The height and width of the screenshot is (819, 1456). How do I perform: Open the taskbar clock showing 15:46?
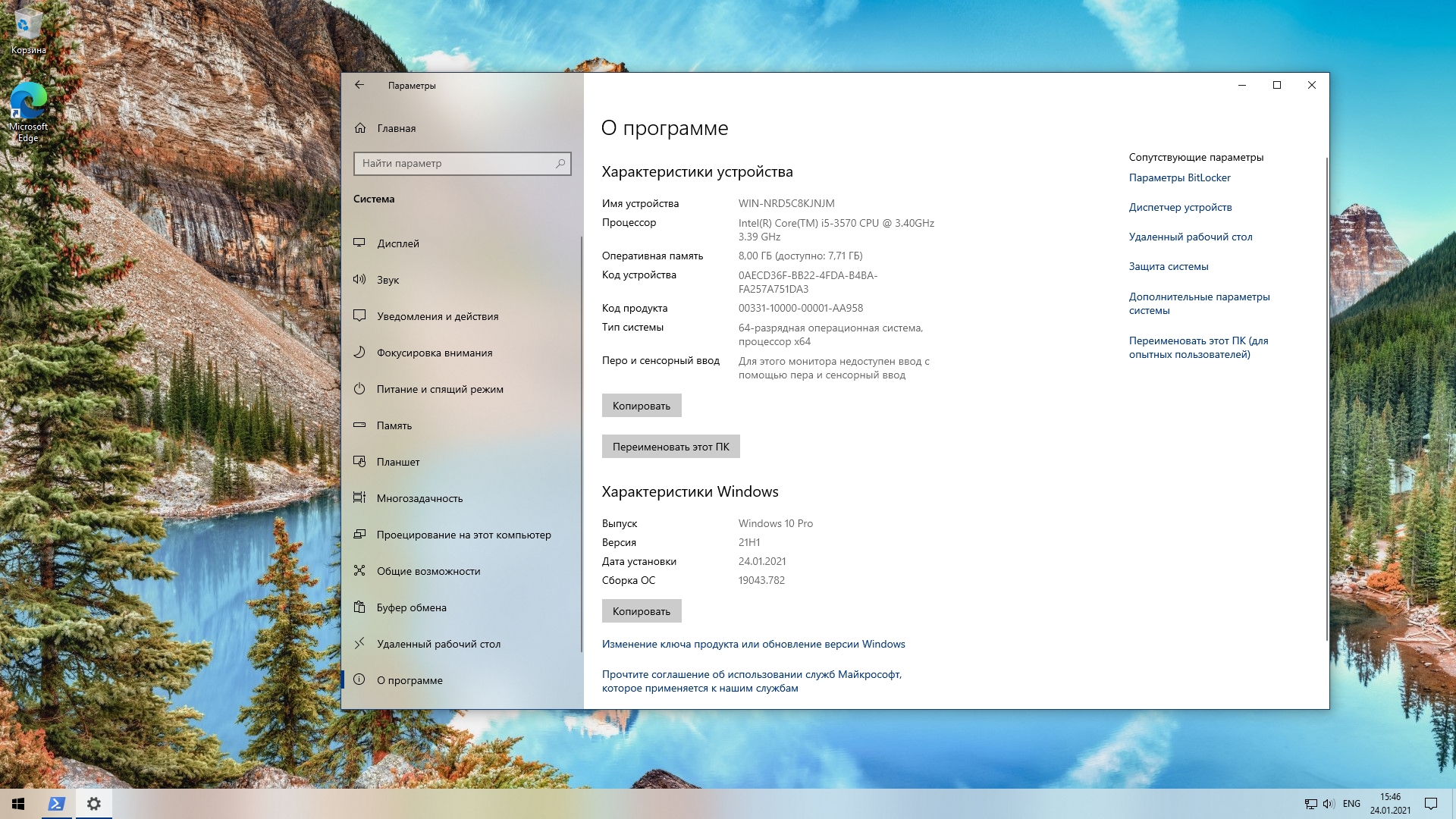coord(1390,804)
